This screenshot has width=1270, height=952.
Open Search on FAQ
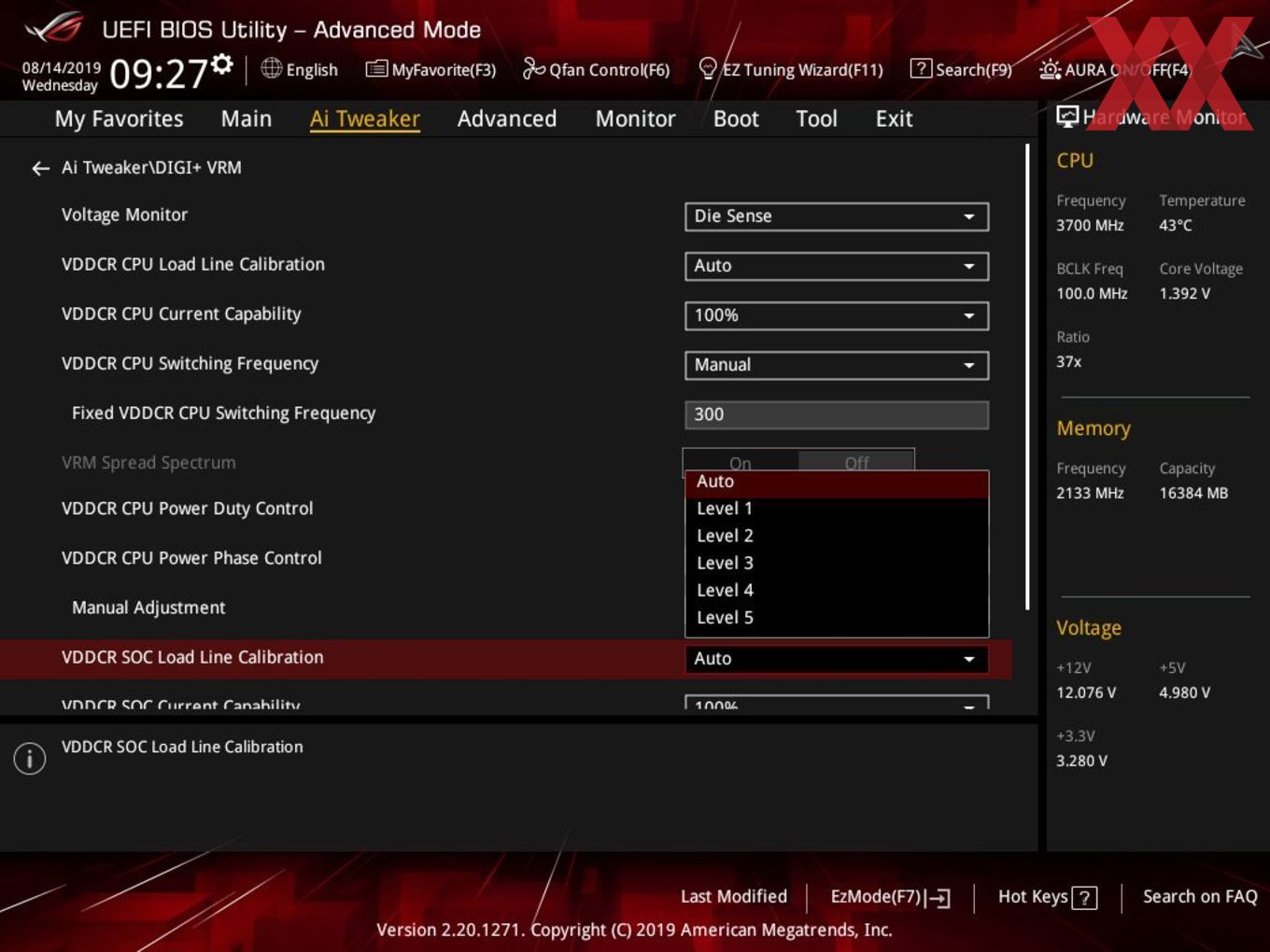(1200, 897)
